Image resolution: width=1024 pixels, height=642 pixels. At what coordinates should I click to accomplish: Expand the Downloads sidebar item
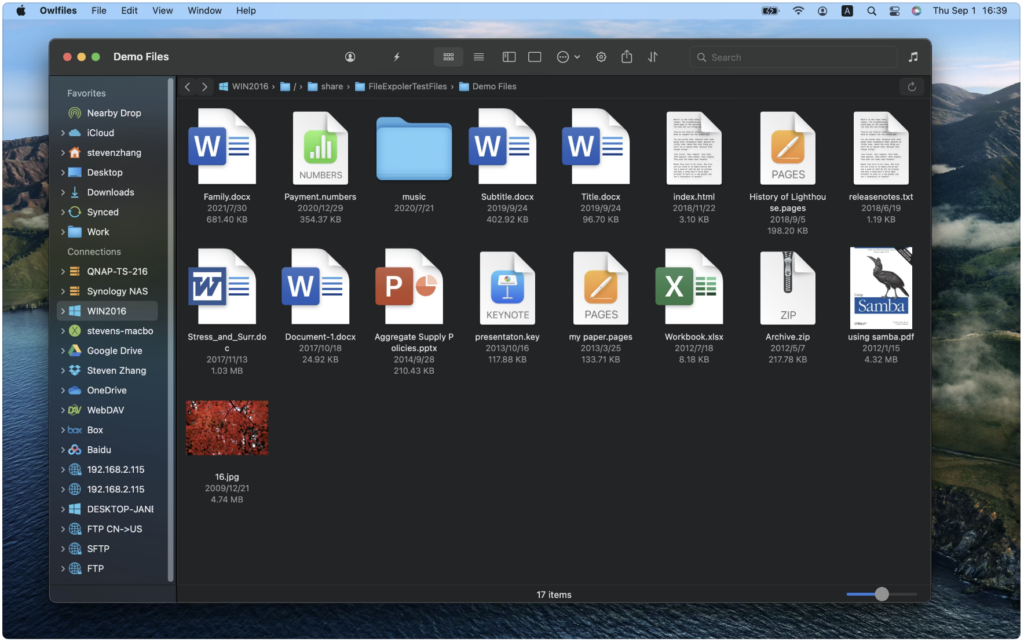(x=63, y=192)
